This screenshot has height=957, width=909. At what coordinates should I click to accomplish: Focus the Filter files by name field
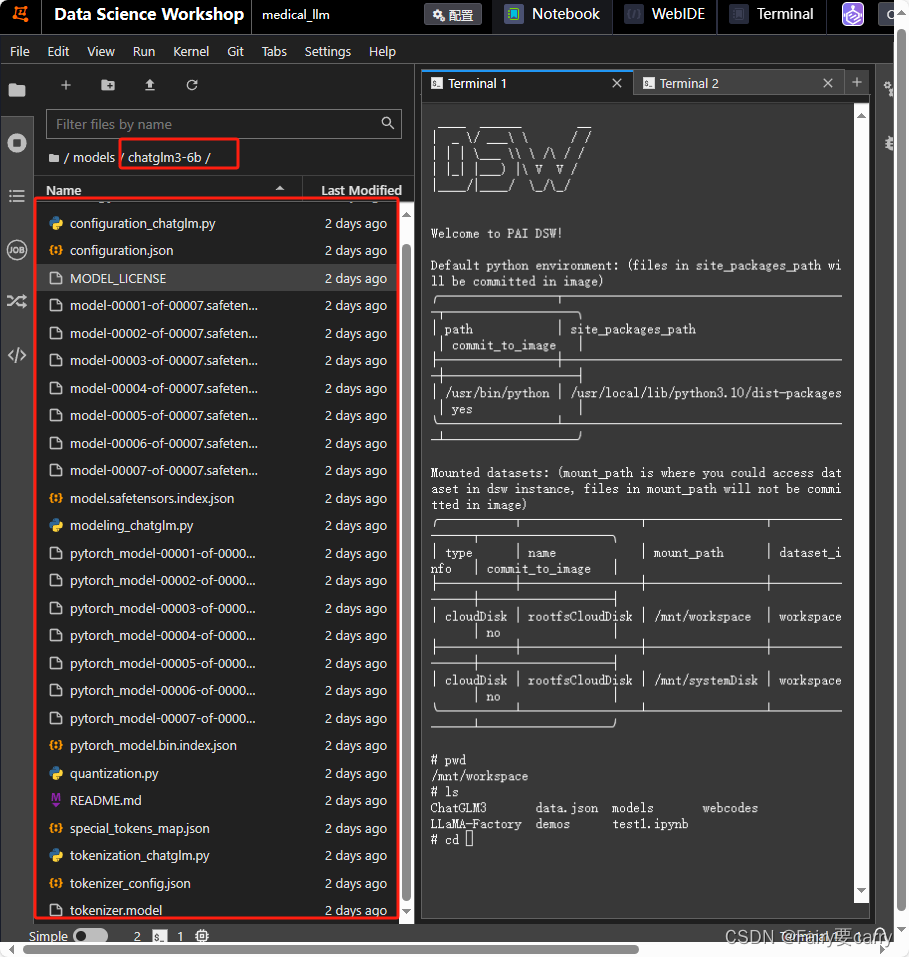(x=223, y=124)
